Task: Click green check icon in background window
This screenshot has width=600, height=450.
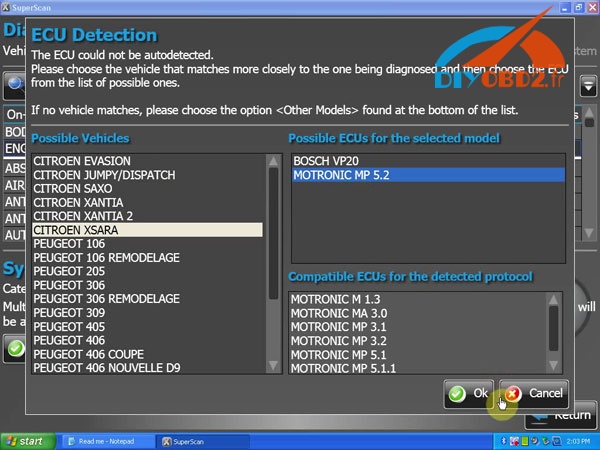Action: pos(16,349)
